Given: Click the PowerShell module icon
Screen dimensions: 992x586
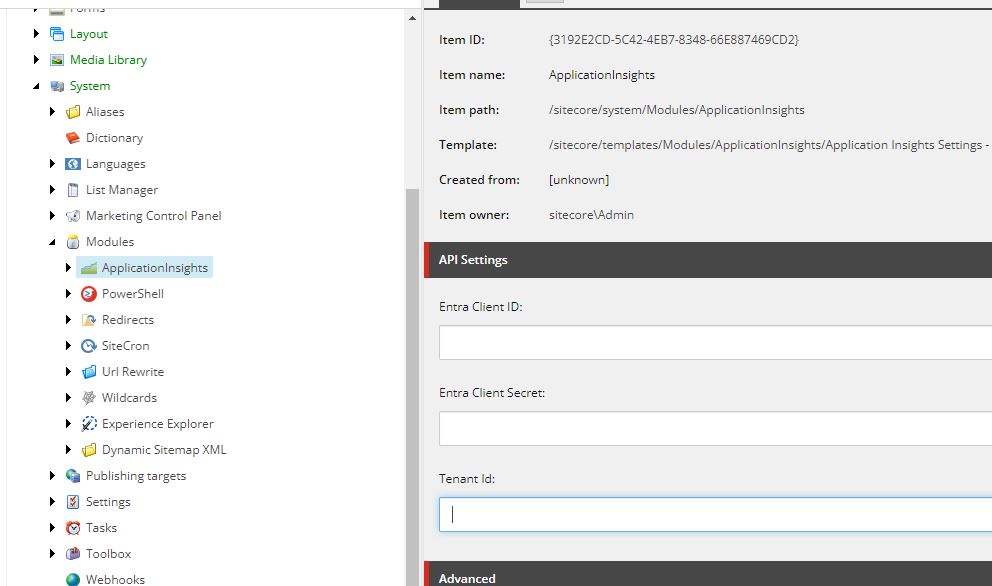Looking at the screenshot, I should tap(89, 294).
